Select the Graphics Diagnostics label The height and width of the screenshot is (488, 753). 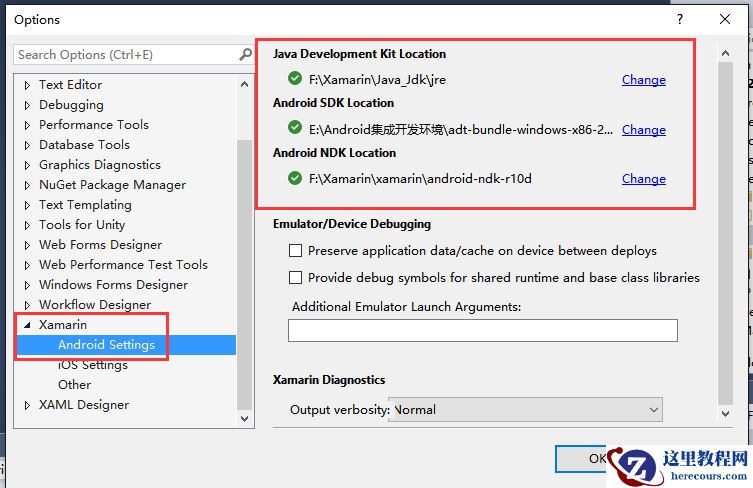[x=100, y=165]
